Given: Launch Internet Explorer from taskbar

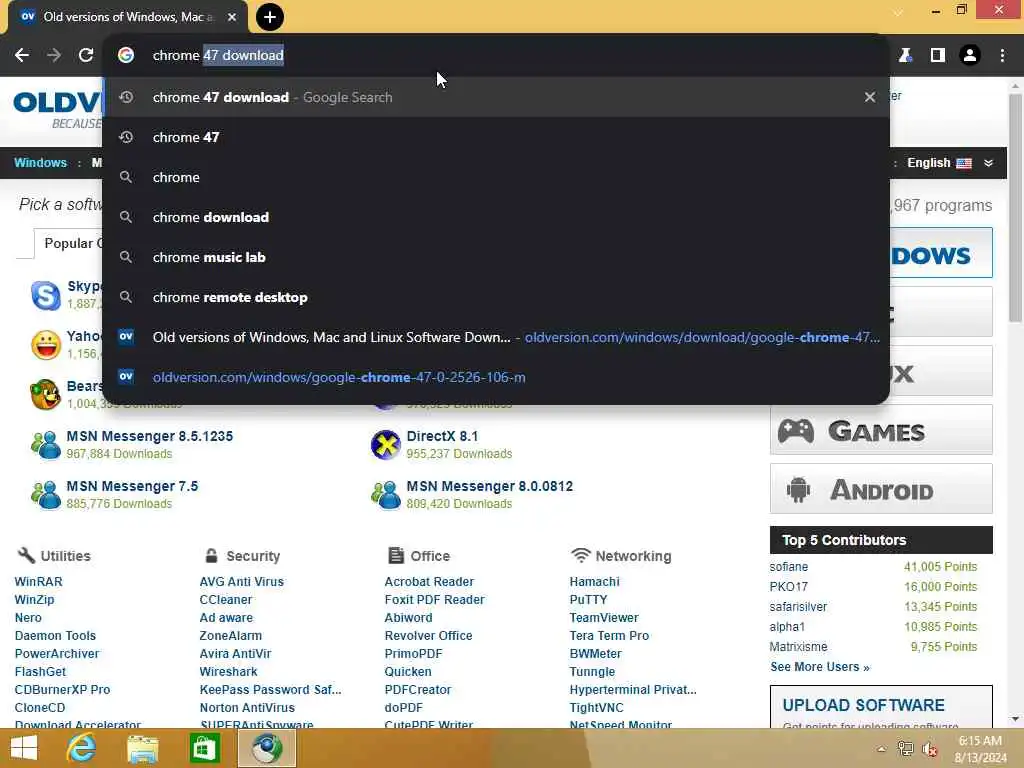Looking at the screenshot, I should 82,748.
